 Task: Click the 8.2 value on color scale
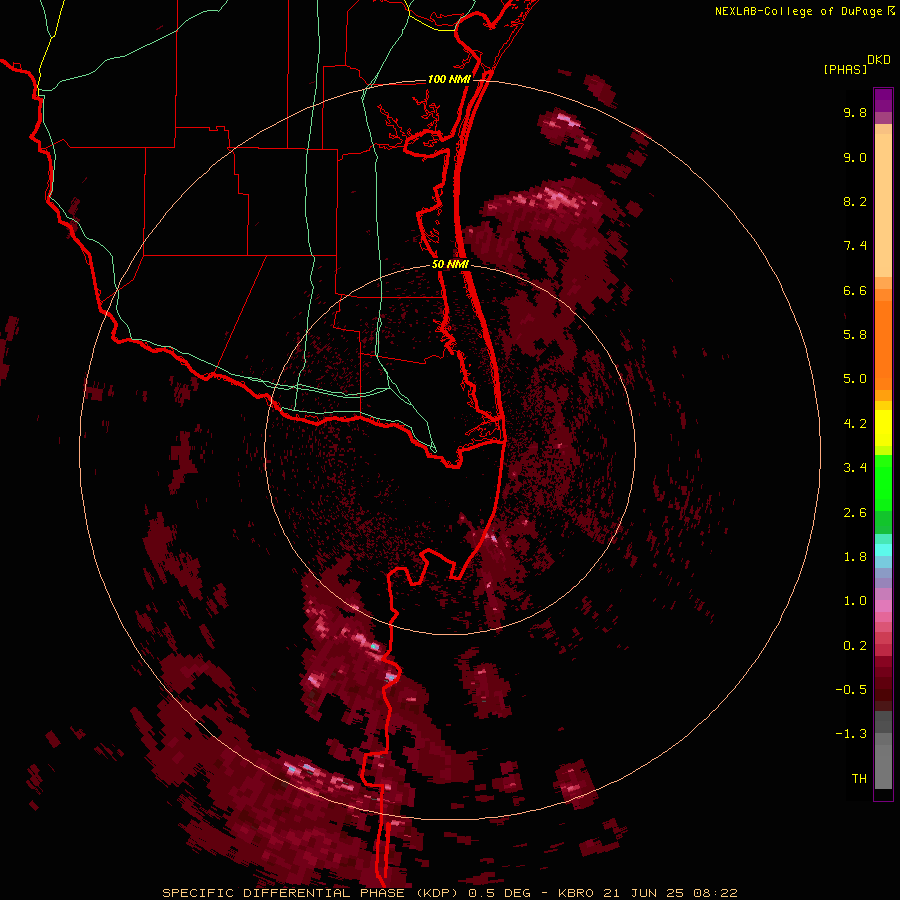click(855, 201)
